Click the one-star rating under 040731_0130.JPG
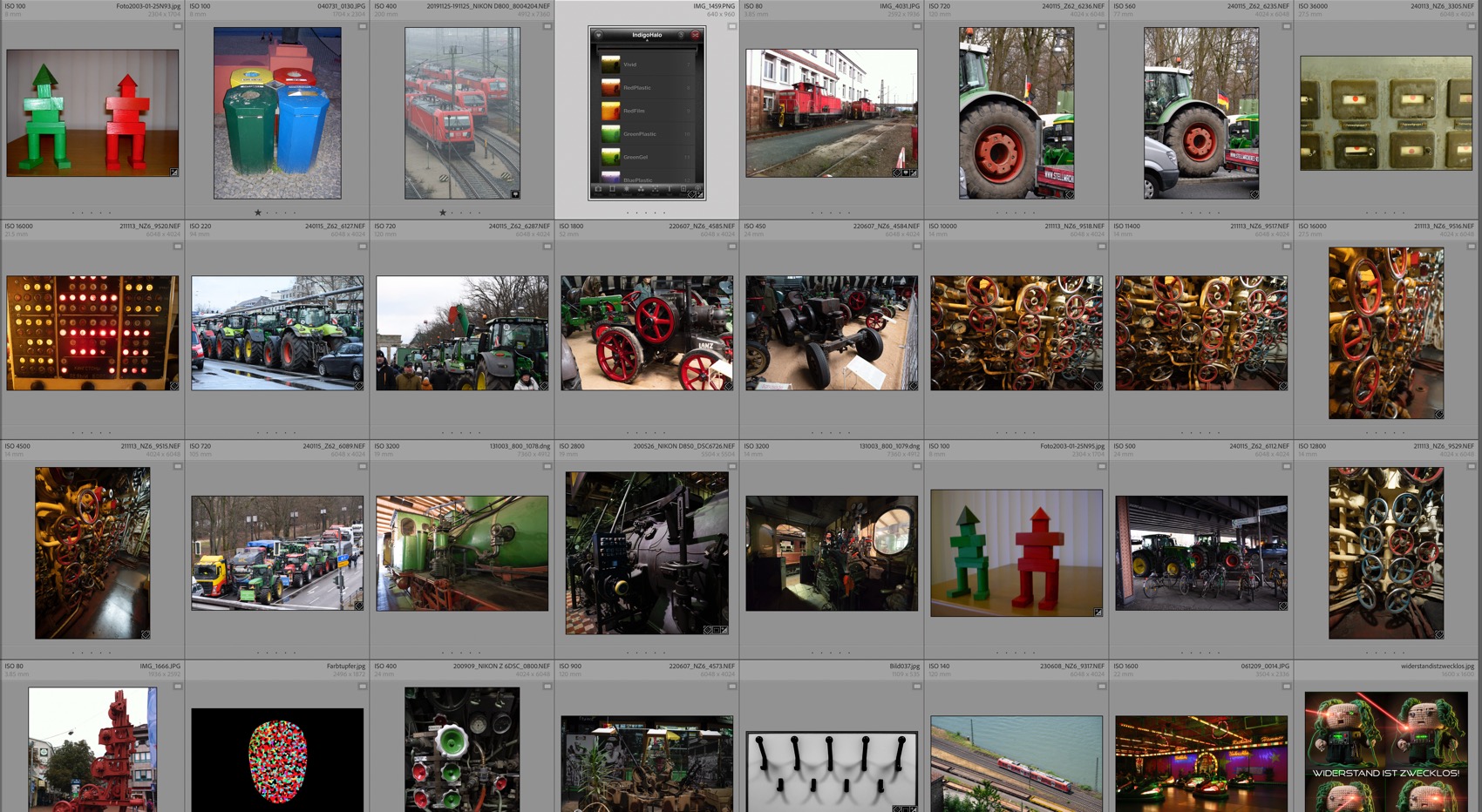The width and height of the screenshot is (1482, 812). tap(257, 213)
